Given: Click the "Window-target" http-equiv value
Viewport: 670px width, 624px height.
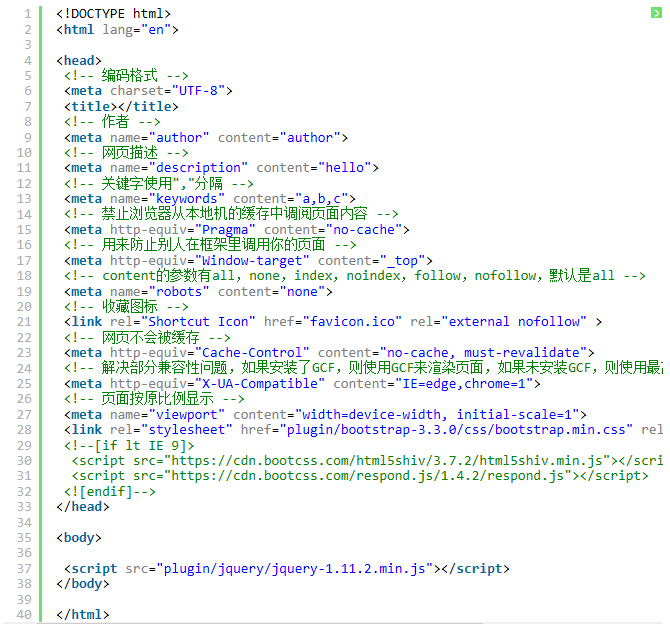Looking at the screenshot, I should point(252,260).
